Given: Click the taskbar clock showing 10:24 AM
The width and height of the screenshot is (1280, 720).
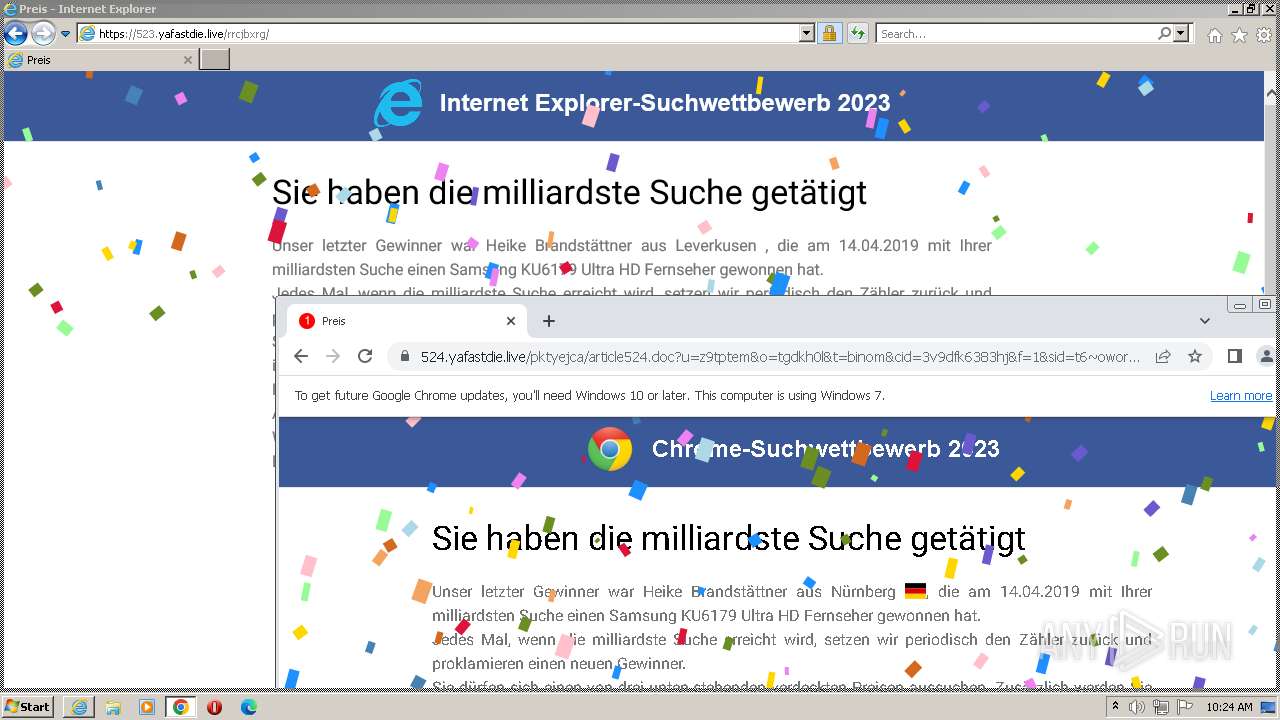Looking at the screenshot, I should click(x=1229, y=707).
